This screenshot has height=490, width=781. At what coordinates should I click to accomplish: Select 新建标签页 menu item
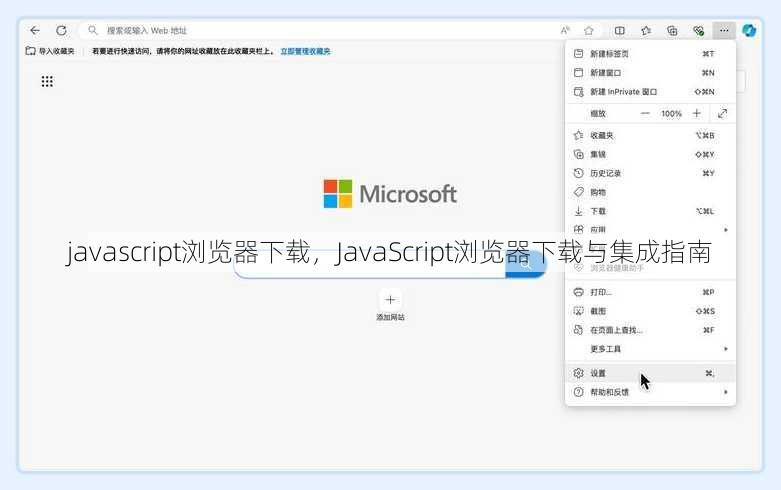[x=651, y=54]
